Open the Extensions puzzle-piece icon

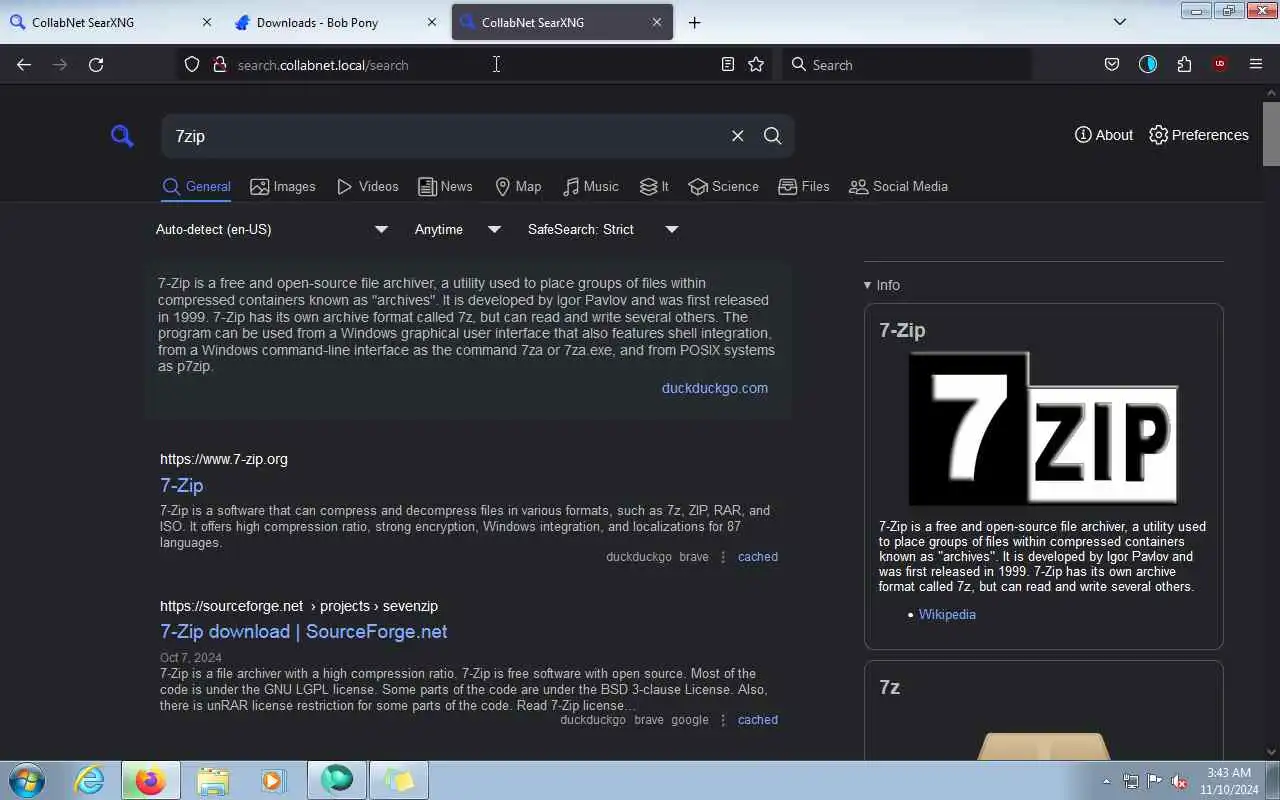[x=1184, y=64]
